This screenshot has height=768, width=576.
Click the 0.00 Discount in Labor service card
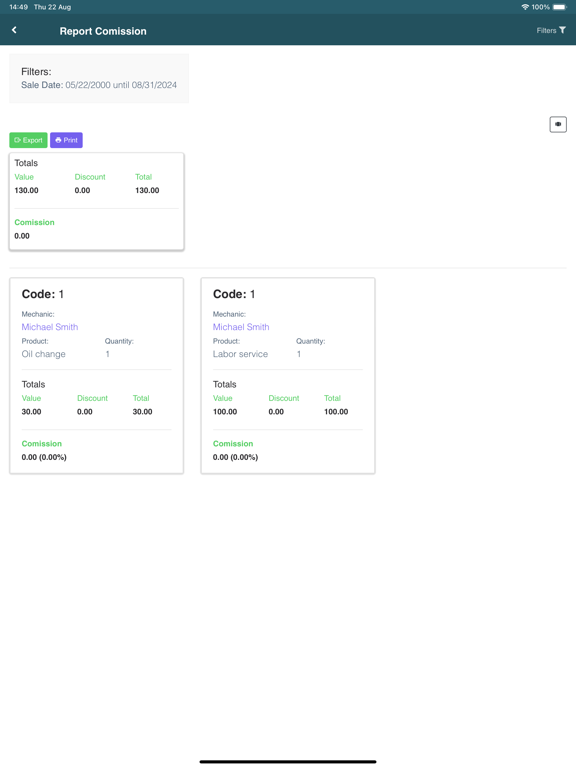pos(276,412)
